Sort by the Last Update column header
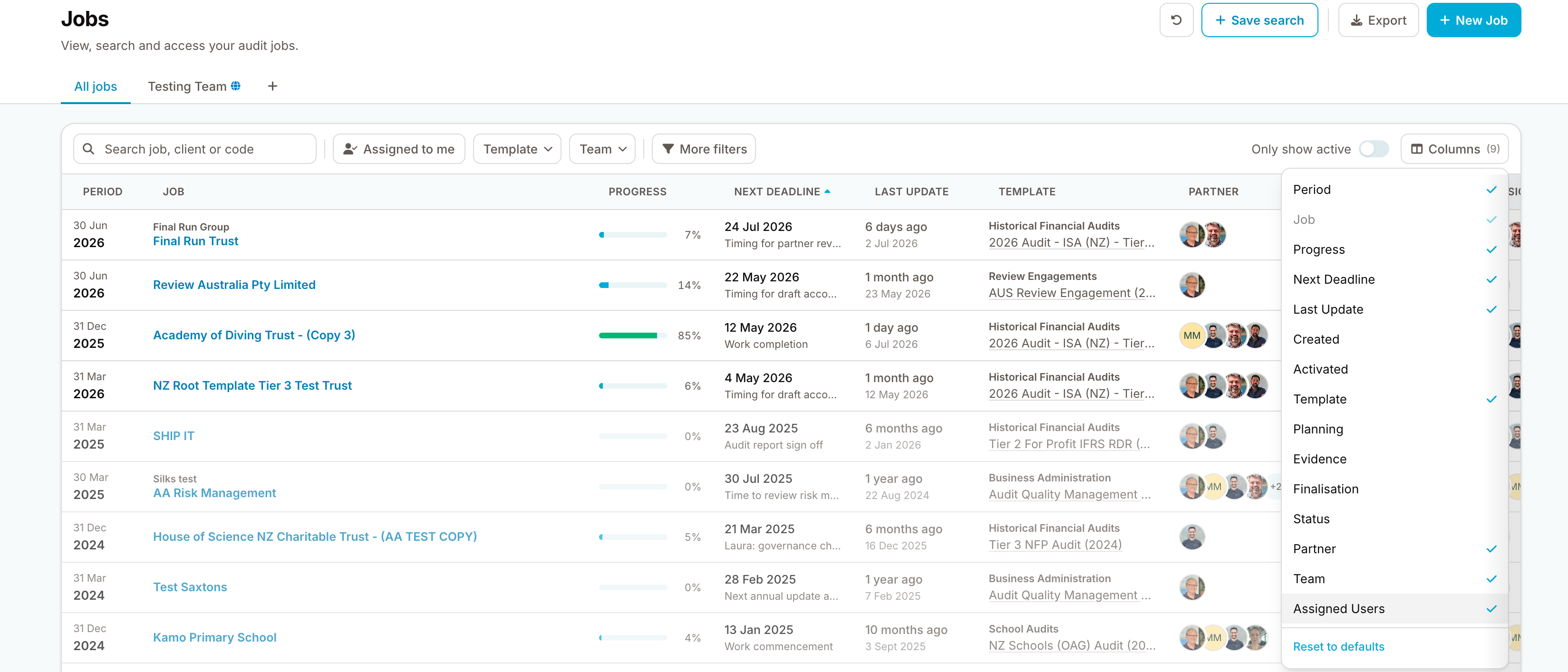The width and height of the screenshot is (1568, 672). click(x=911, y=191)
